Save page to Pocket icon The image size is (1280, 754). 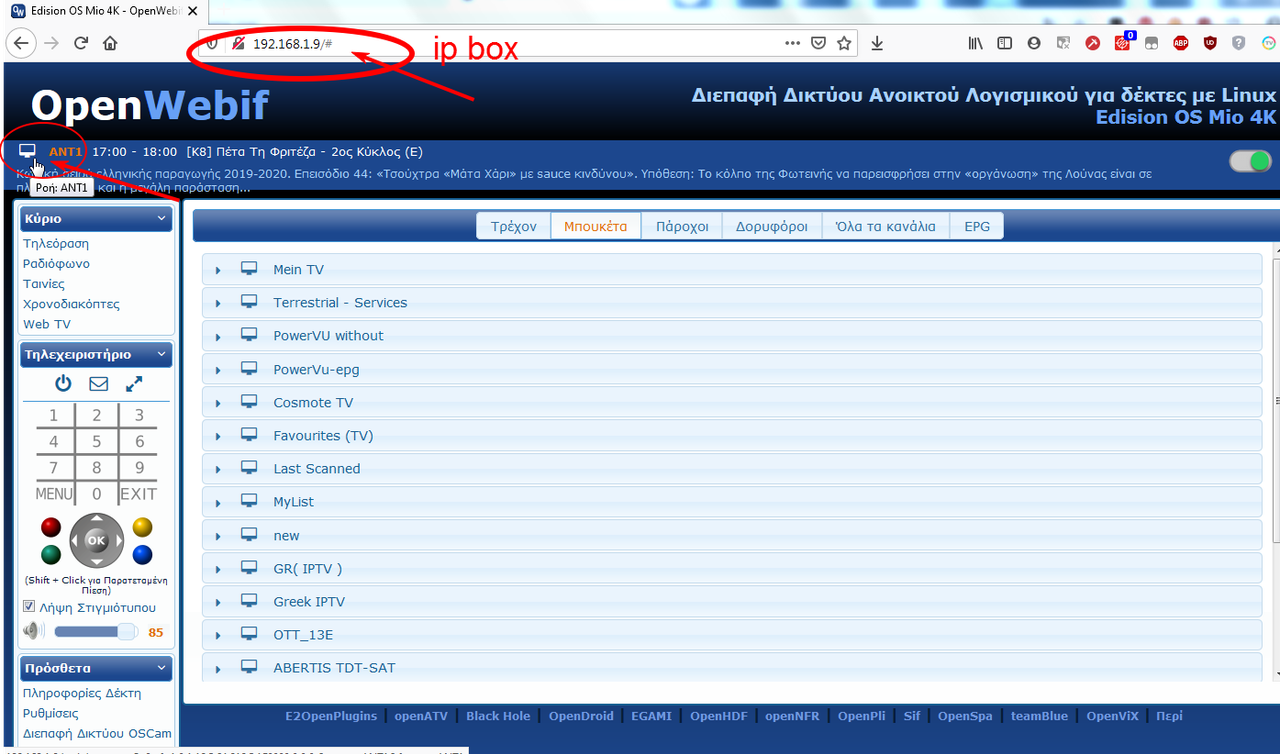[x=818, y=43]
